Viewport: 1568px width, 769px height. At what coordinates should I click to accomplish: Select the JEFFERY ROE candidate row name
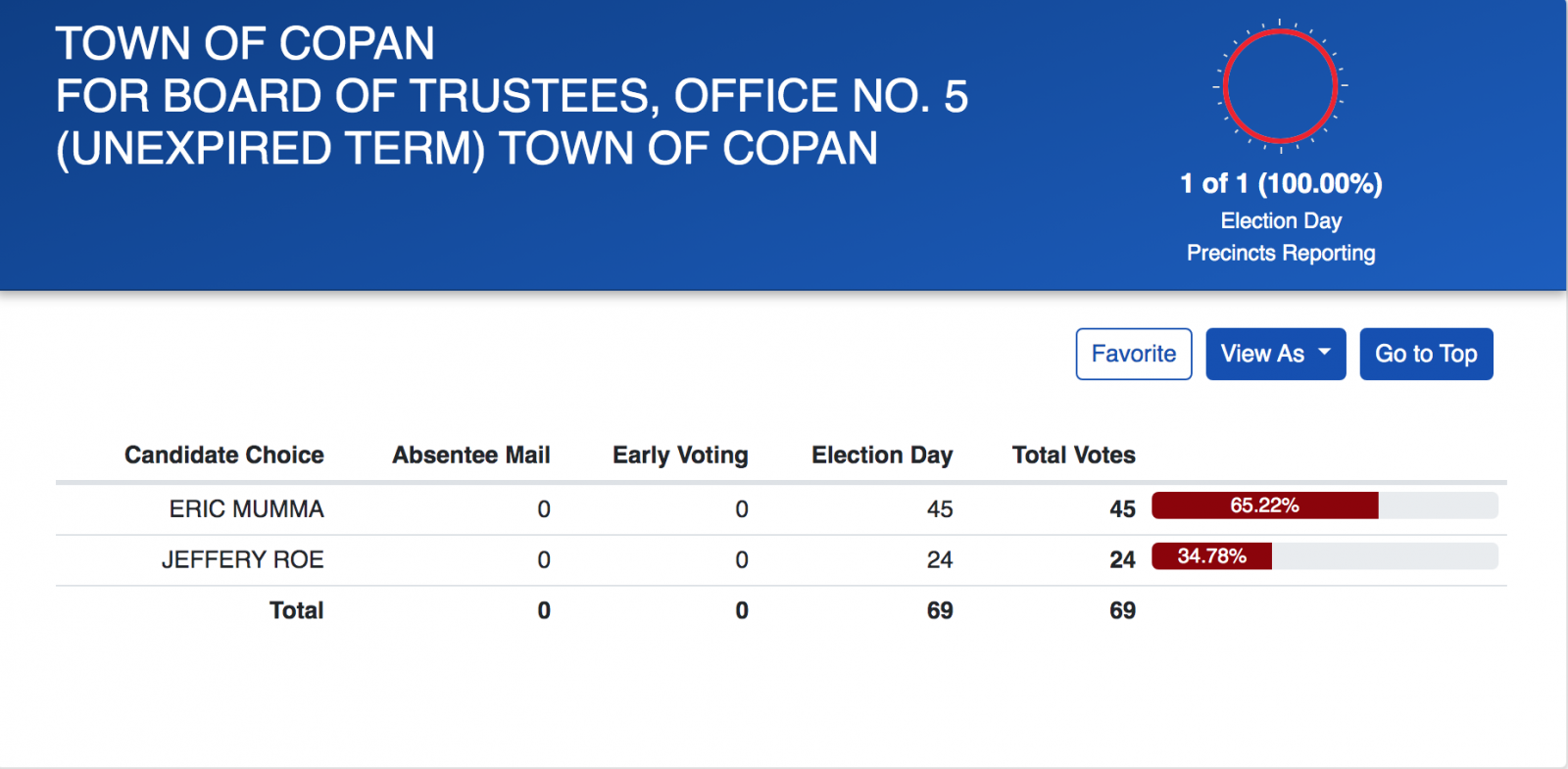click(x=242, y=559)
